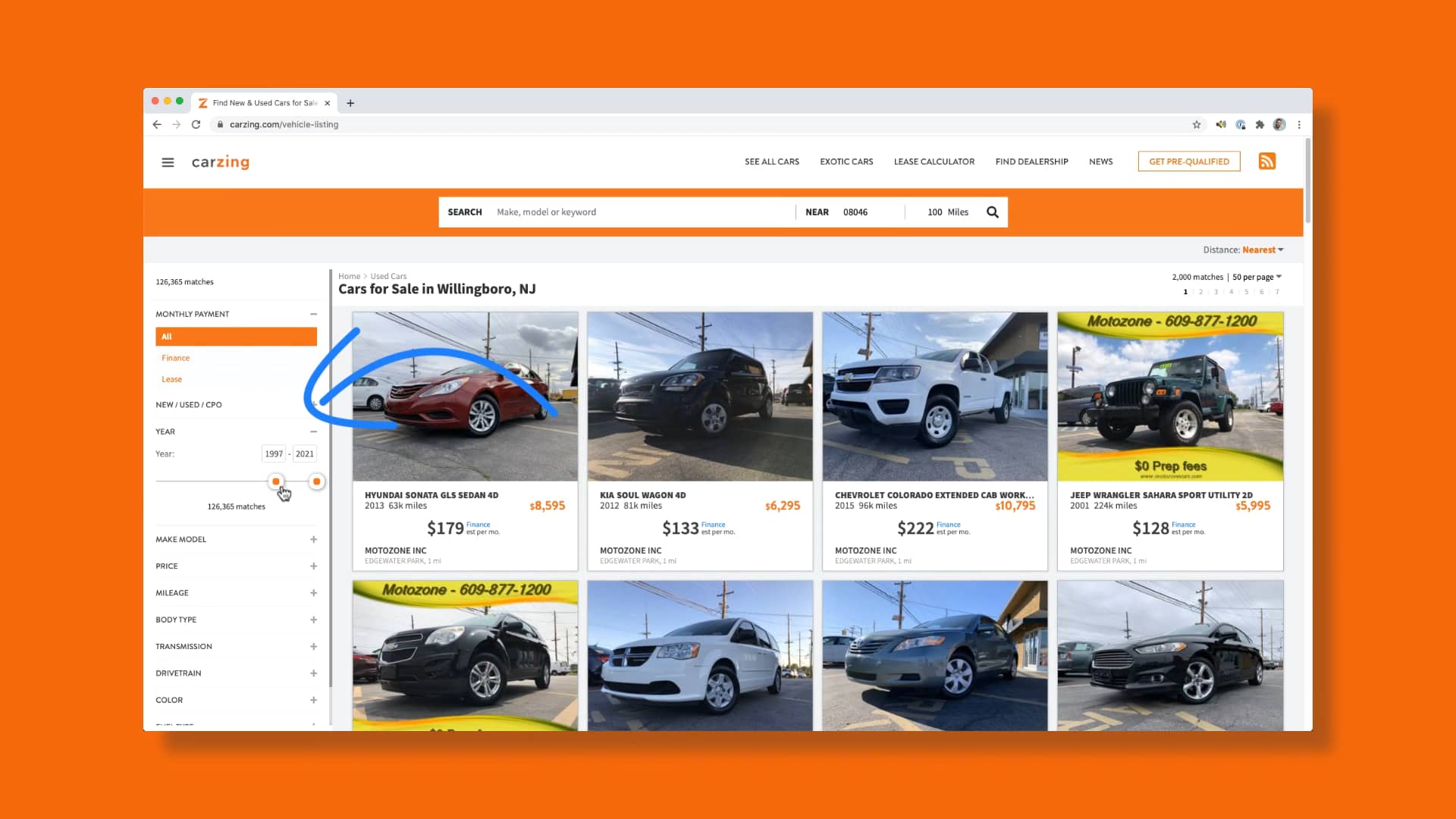This screenshot has width=1456, height=819.
Task: Click the search magnifier icon
Action: 992,212
